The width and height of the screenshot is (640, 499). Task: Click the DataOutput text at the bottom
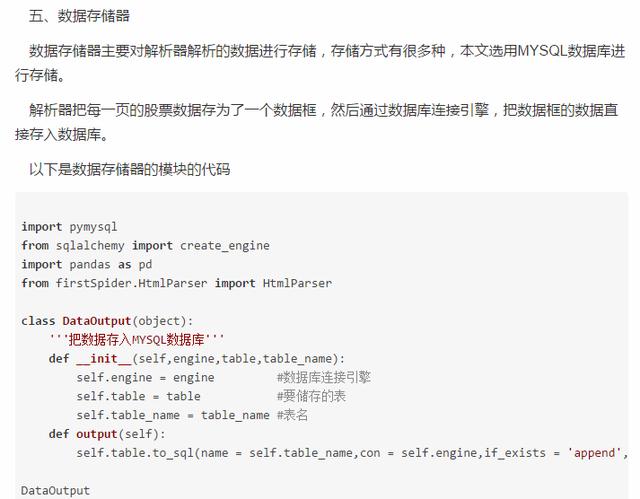55,490
